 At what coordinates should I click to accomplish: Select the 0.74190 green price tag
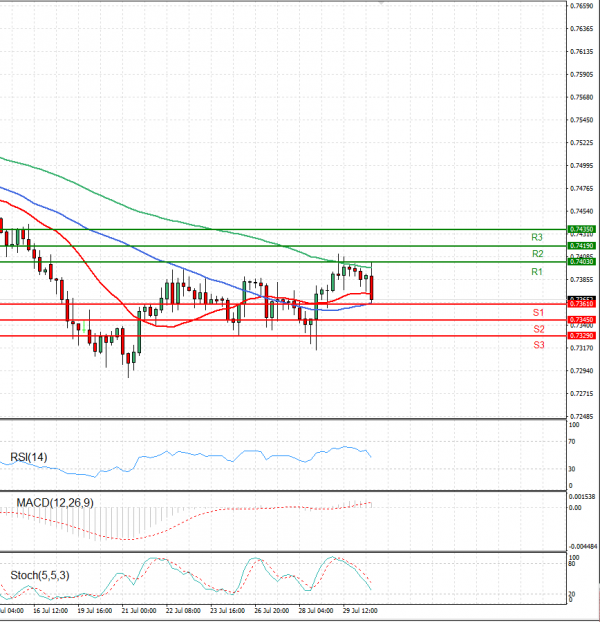(x=582, y=246)
